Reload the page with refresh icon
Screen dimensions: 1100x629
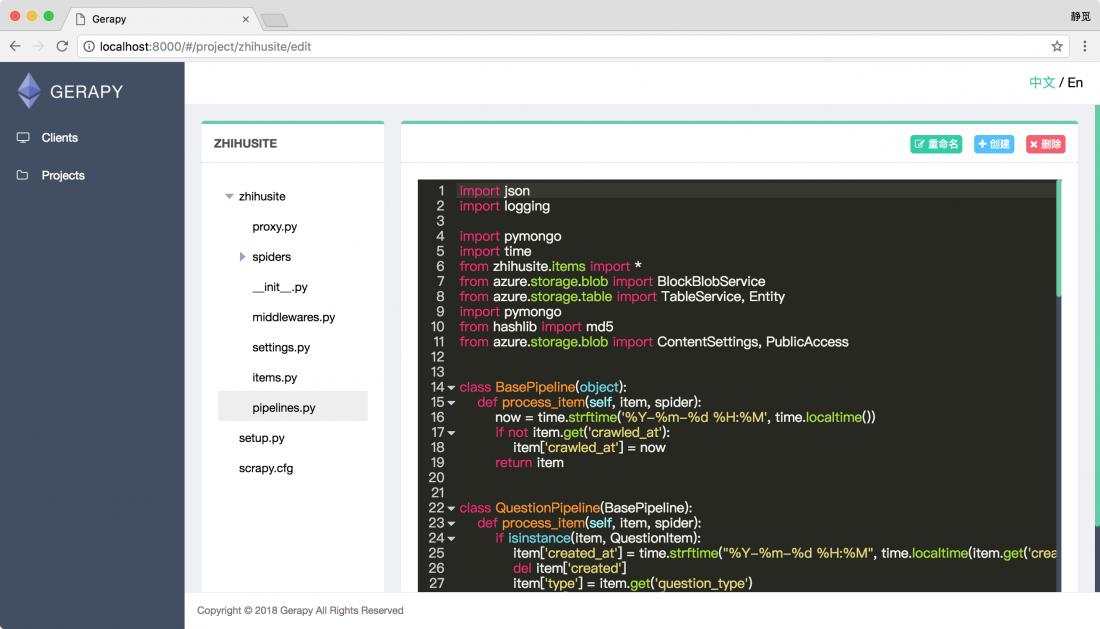(62, 46)
